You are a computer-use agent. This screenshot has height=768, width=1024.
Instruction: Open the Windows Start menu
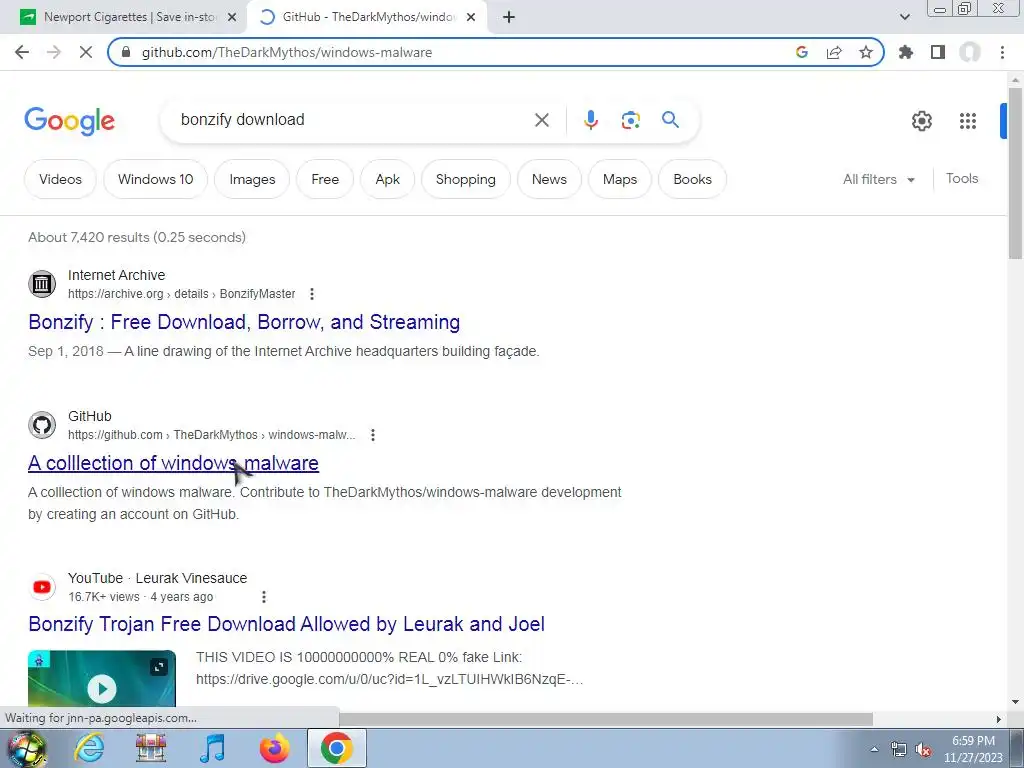pyautogui.click(x=27, y=749)
